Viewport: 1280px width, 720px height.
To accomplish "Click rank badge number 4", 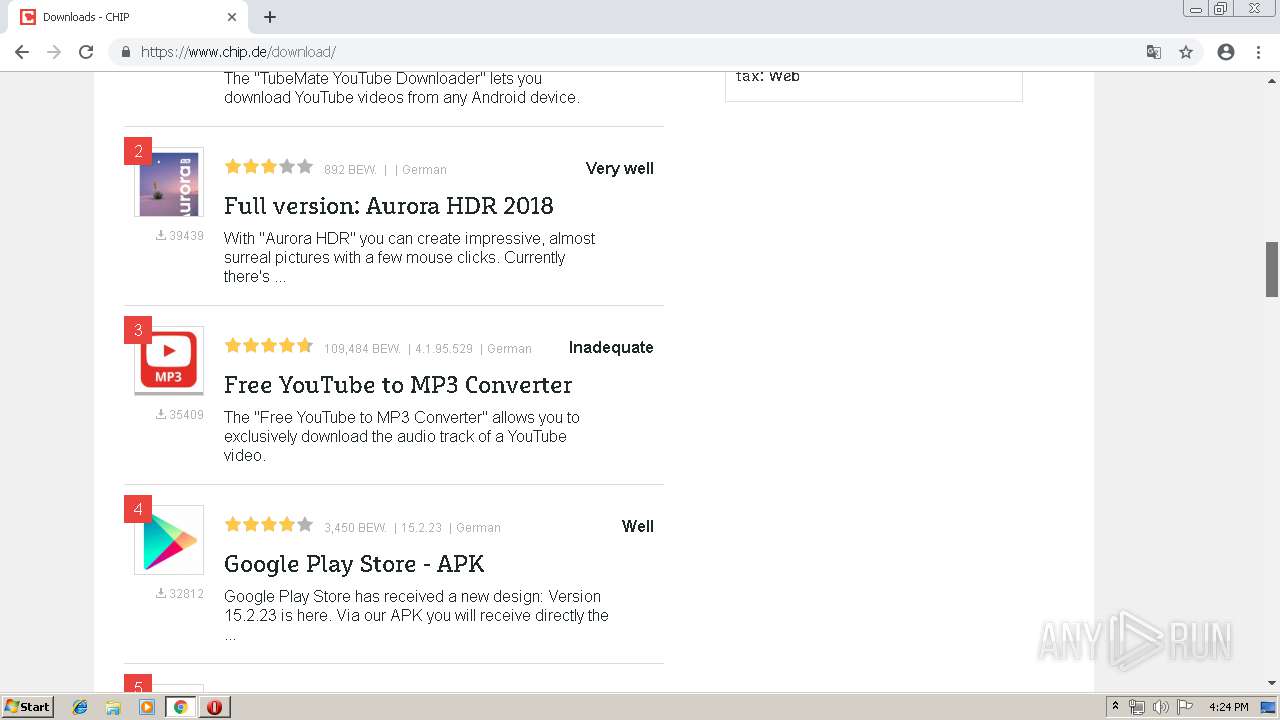I will coord(138,509).
